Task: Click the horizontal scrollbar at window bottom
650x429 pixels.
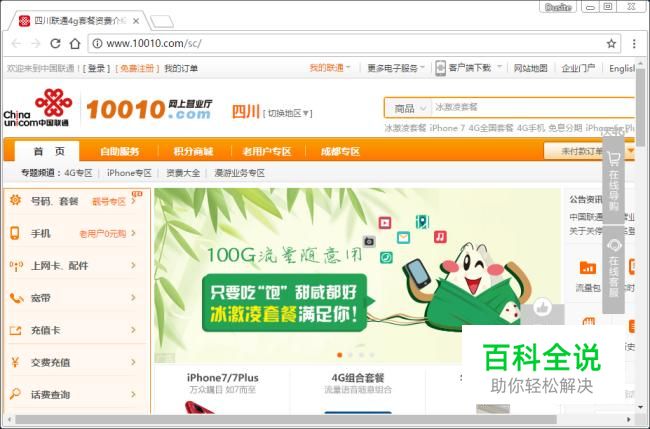Action: pos(286,419)
